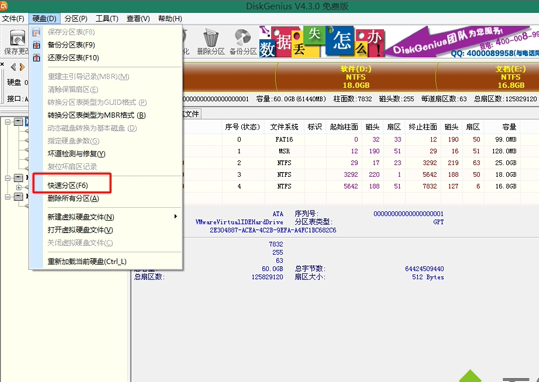The height and width of the screenshot is (383, 539).
Task: Click the 2E304887-ACEA-4C2B GUID text
Action: pos(273,230)
